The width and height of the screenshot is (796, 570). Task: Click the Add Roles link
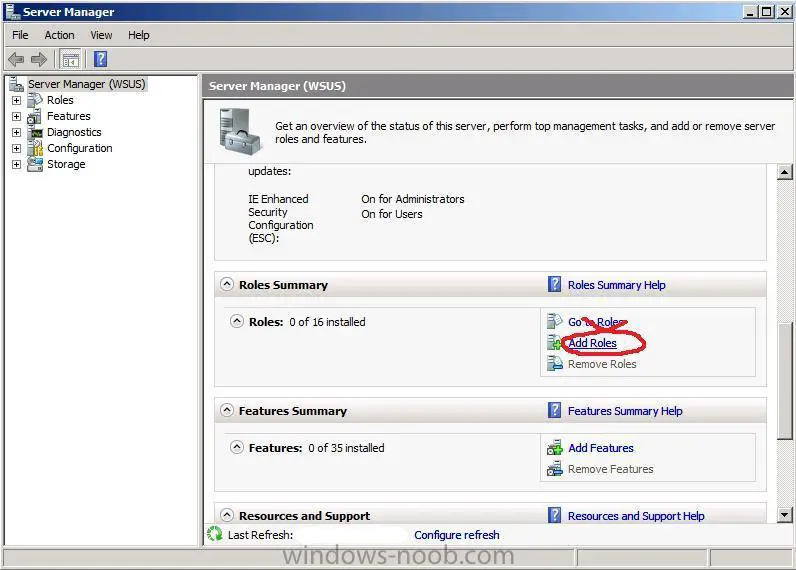(x=592, y=343)
